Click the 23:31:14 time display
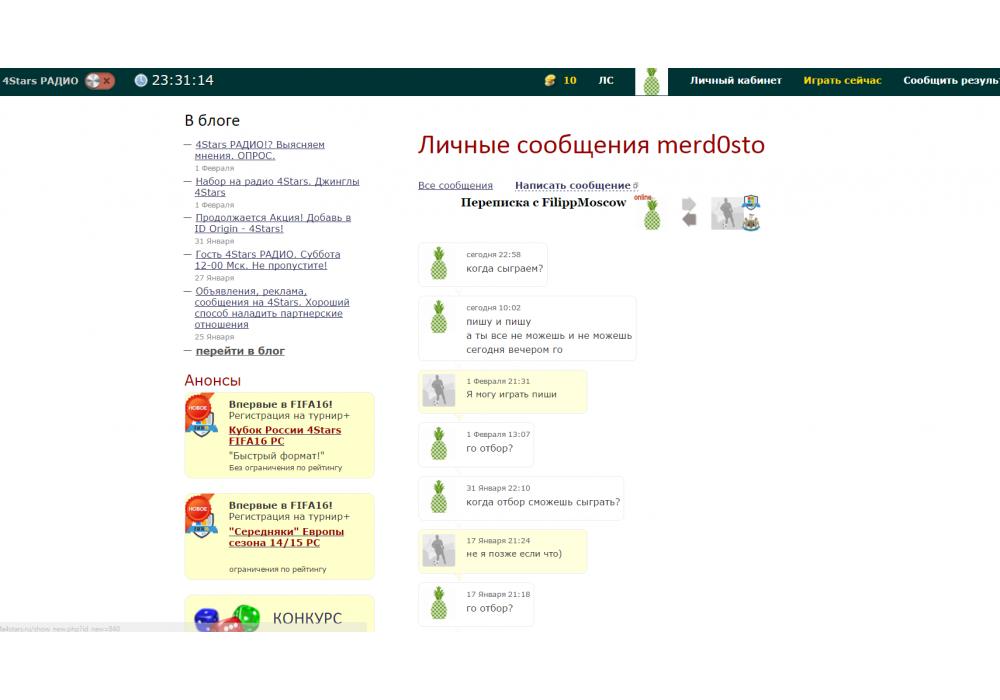The image size is (1000, 700). [182, 80]
